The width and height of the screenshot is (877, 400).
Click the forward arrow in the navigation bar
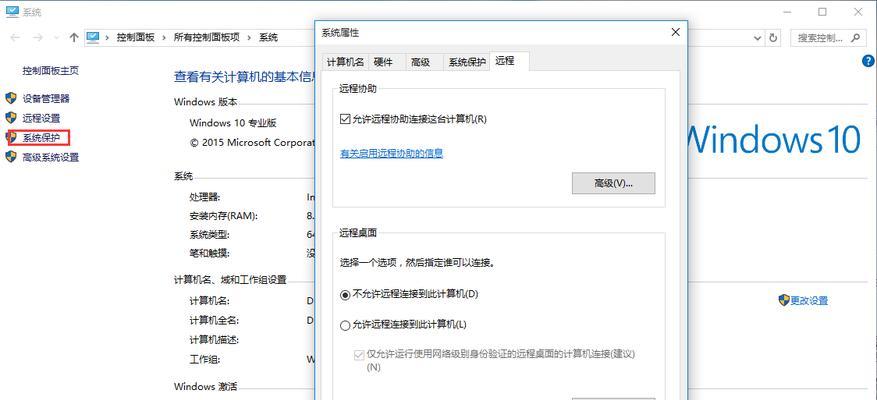pyautogui.click(x=38, y=37)
